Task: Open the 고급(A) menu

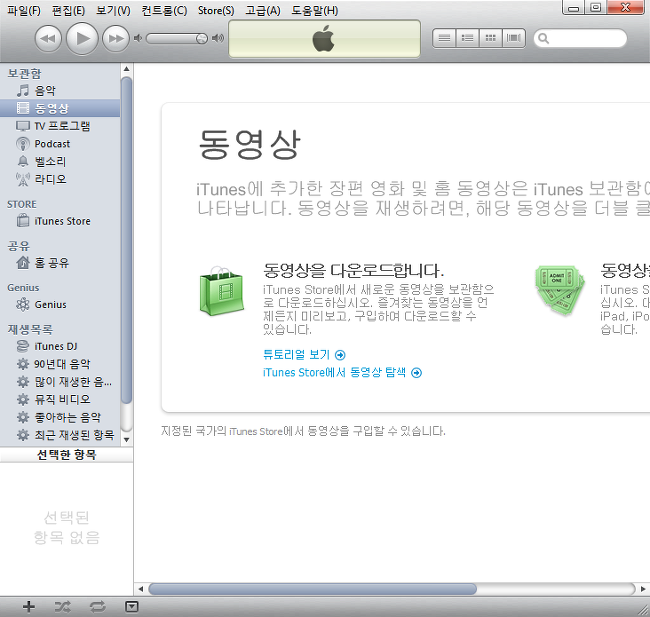Action: [263, 10]
